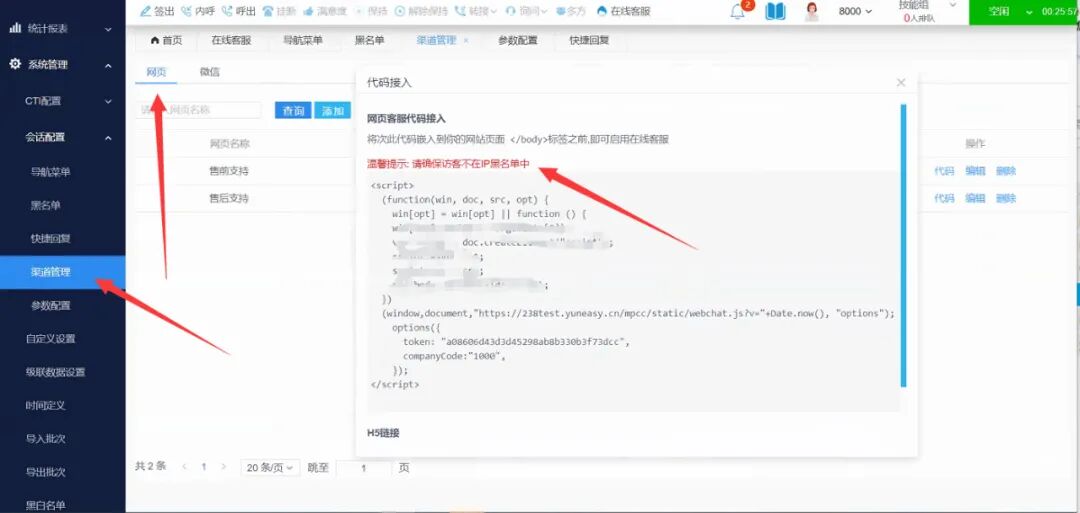Click the 售前支持 table cell

click(x=229, y=171)
